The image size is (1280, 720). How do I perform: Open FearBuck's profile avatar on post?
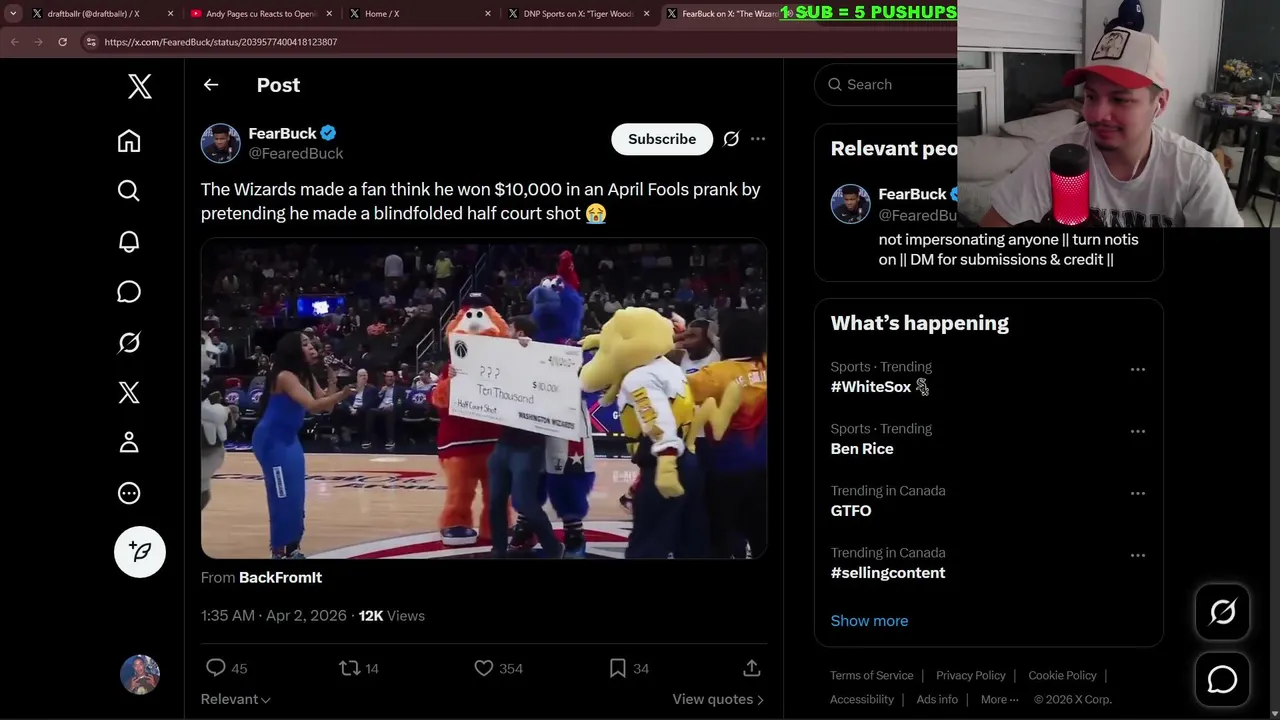pos(220,143)
